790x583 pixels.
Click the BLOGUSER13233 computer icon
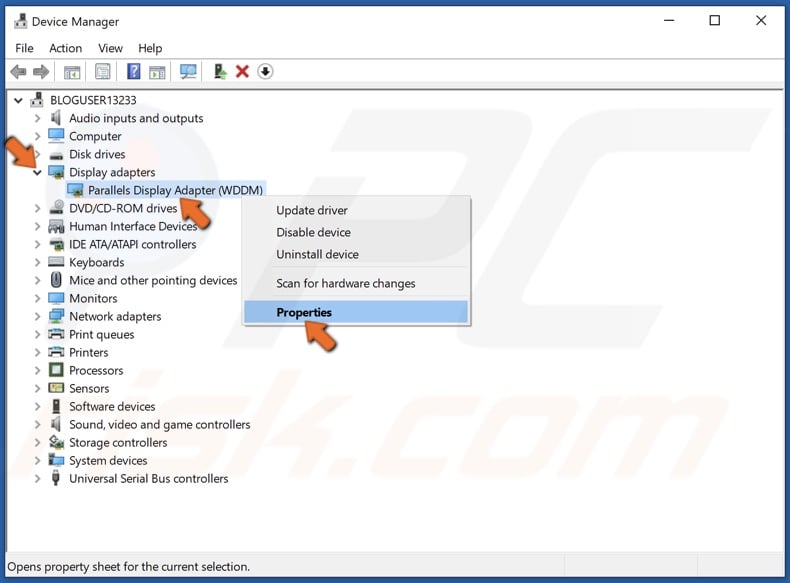pyautogui.click(x=37, y=100)
